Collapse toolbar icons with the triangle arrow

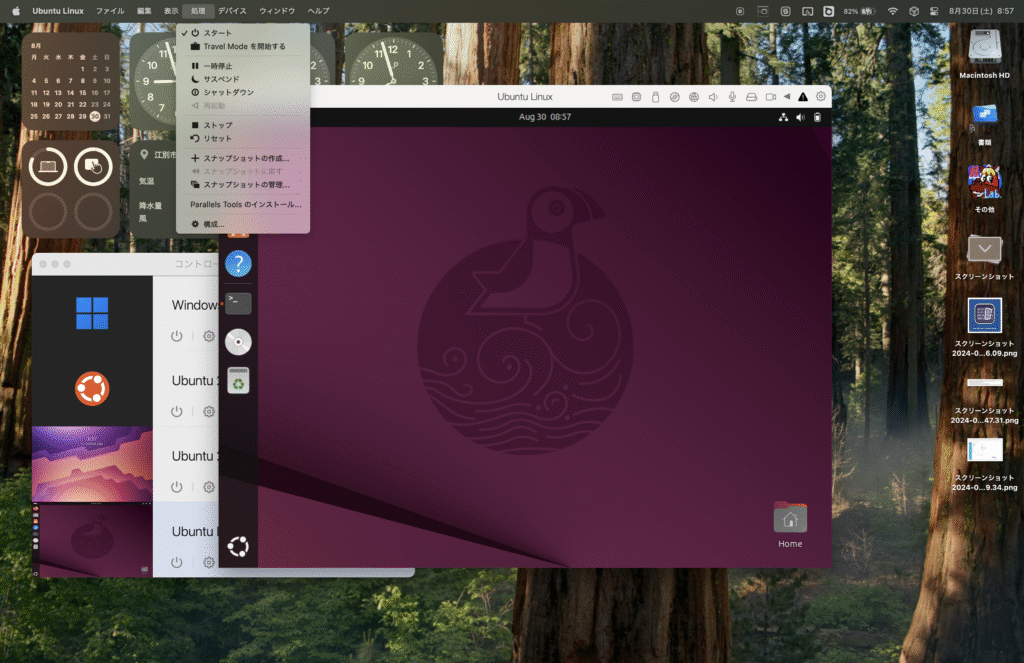tap(787, 97)
